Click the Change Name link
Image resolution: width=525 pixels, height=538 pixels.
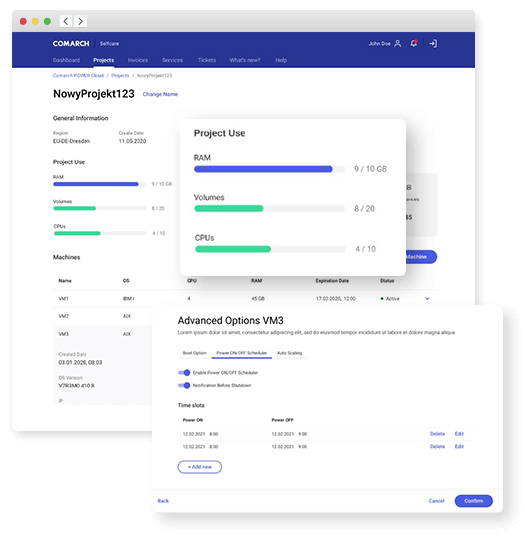160,94
